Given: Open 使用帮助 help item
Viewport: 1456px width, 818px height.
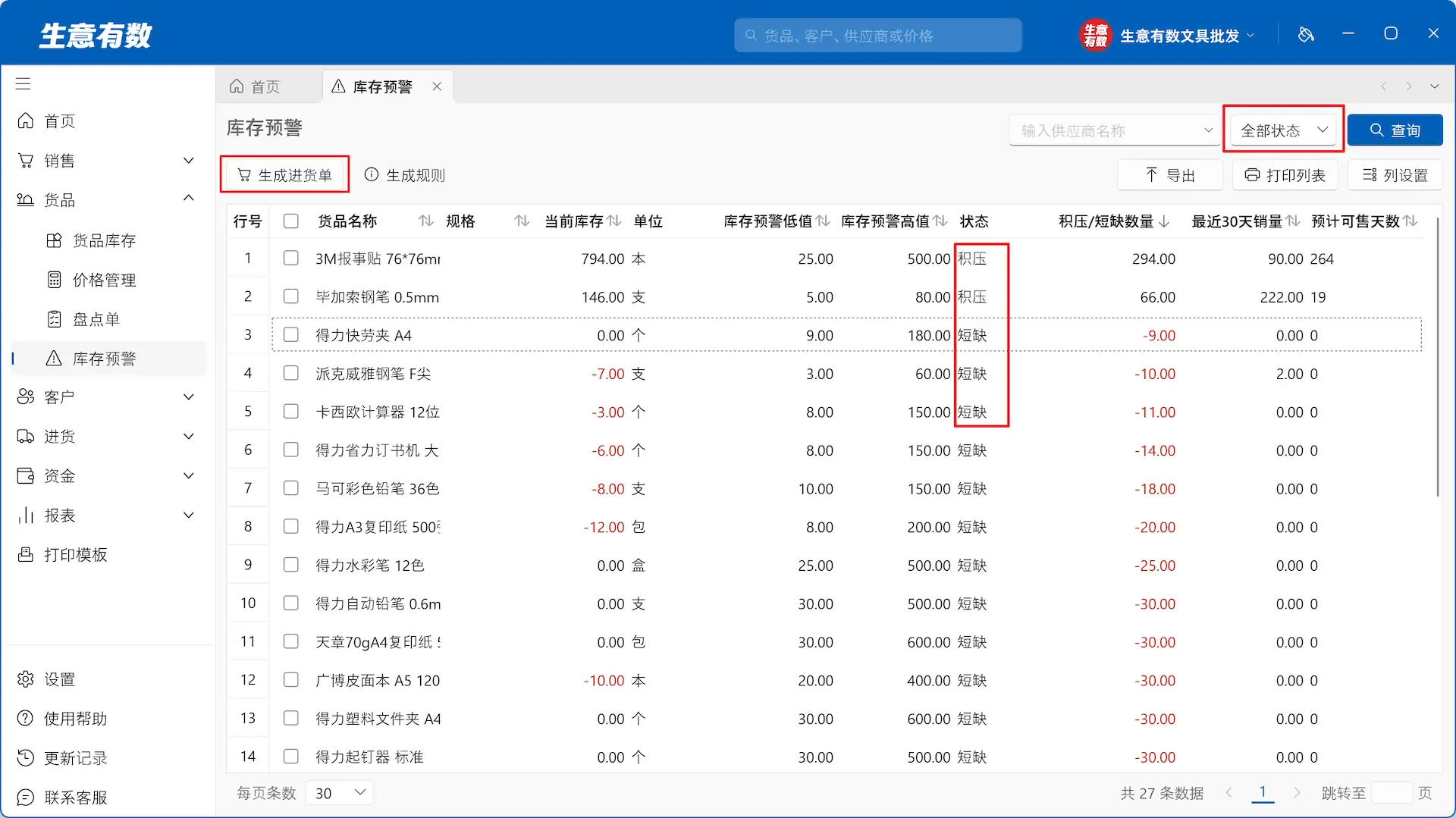Looking at the screenshot, I should (109, 719).
